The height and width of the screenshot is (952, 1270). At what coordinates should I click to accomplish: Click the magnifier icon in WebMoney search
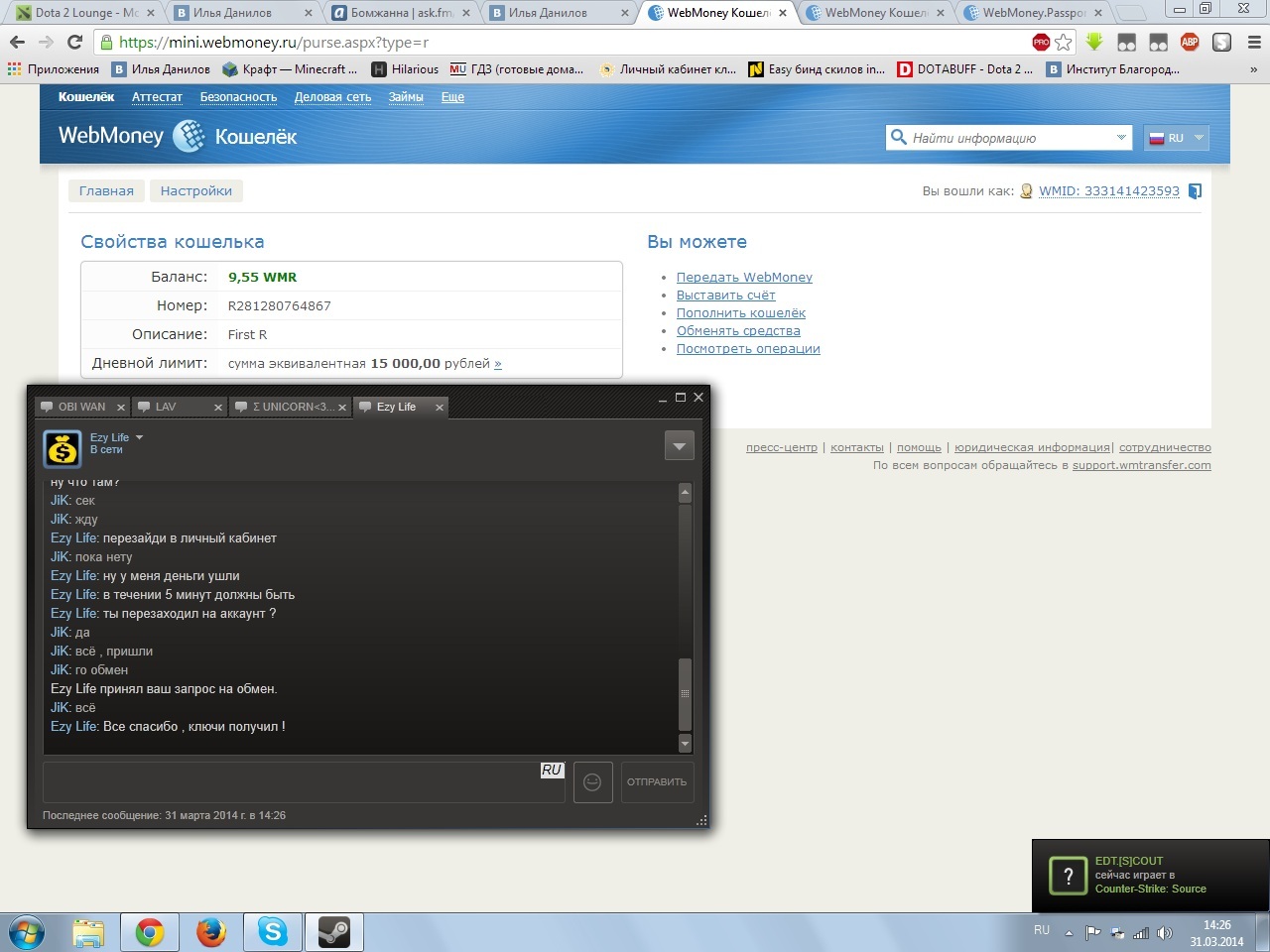[x=899, y=137]
